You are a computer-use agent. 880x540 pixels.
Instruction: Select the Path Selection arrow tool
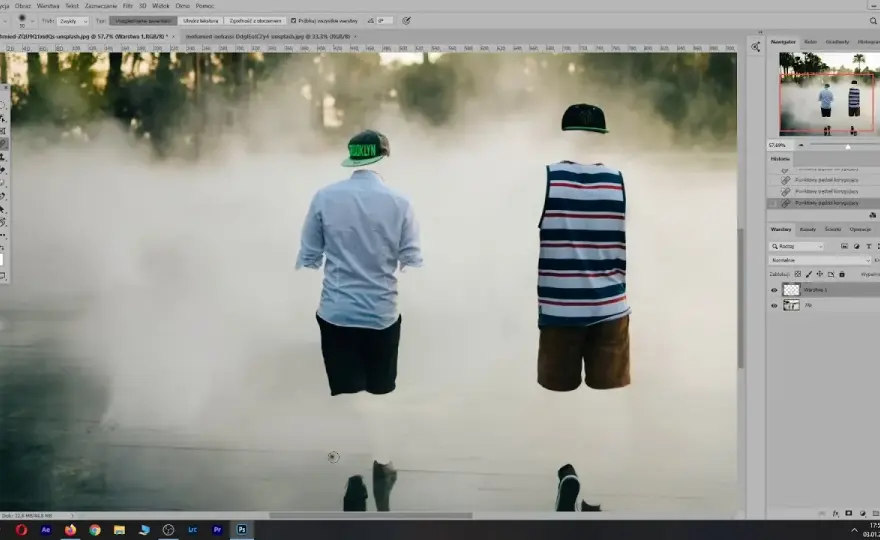point(2,209)
